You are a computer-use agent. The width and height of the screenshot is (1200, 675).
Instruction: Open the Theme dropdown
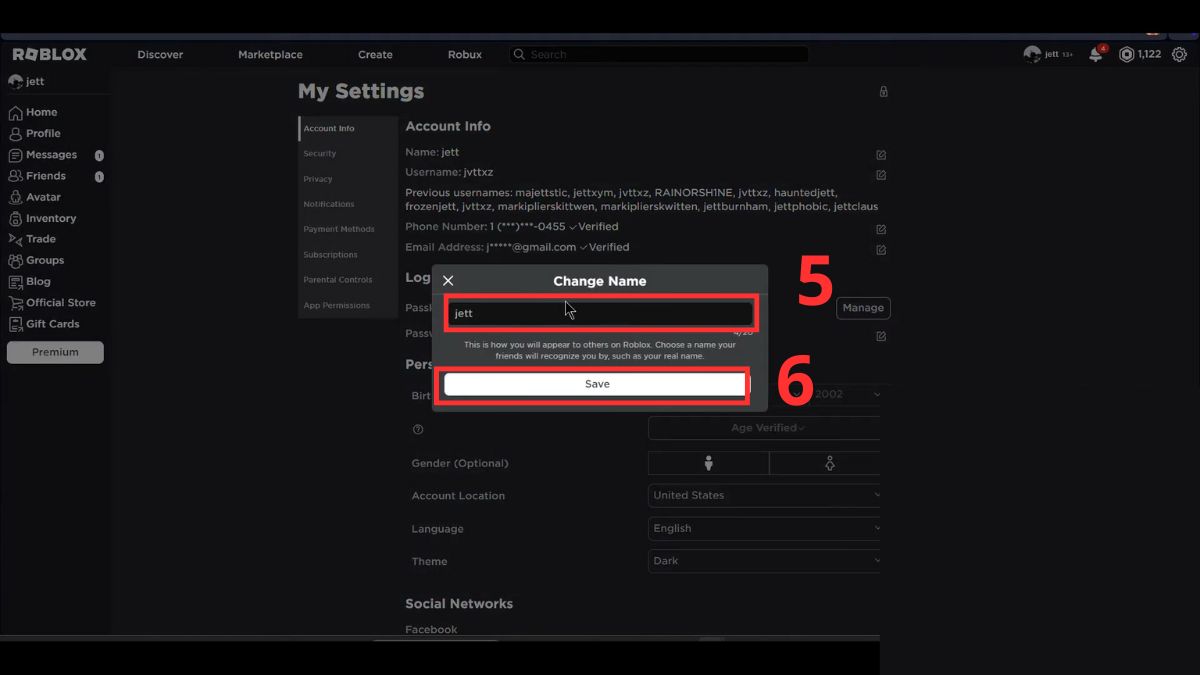[765, 561]
